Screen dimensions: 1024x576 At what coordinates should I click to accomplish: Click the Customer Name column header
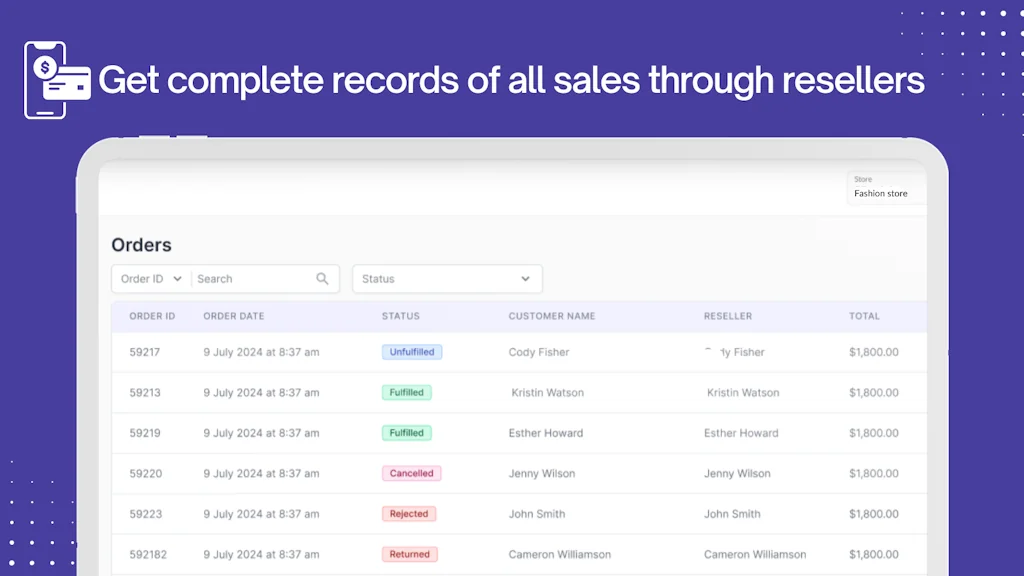[551, 316]
